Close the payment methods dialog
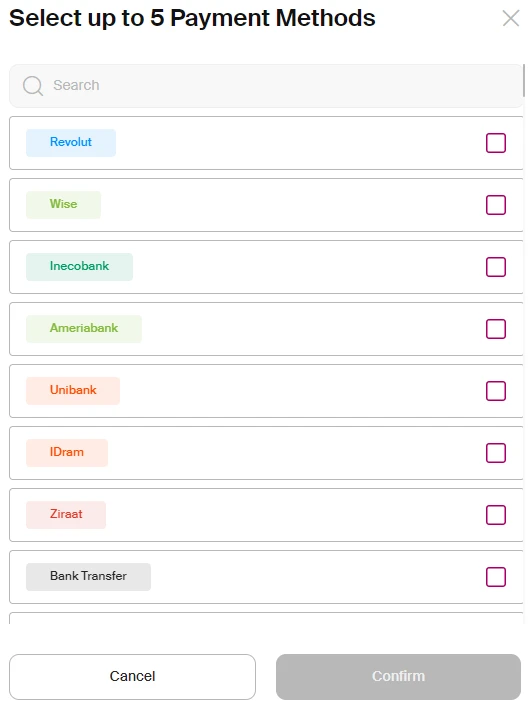 511,19
